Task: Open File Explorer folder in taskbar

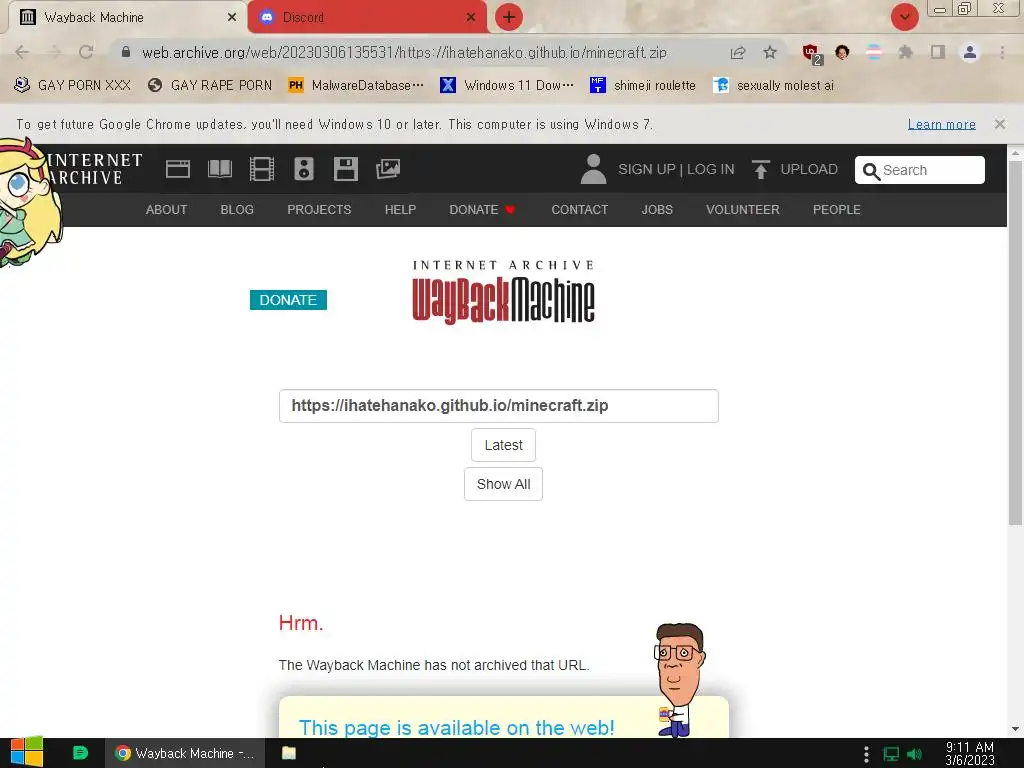Action: pyautogui.click(x=289, y=753)
